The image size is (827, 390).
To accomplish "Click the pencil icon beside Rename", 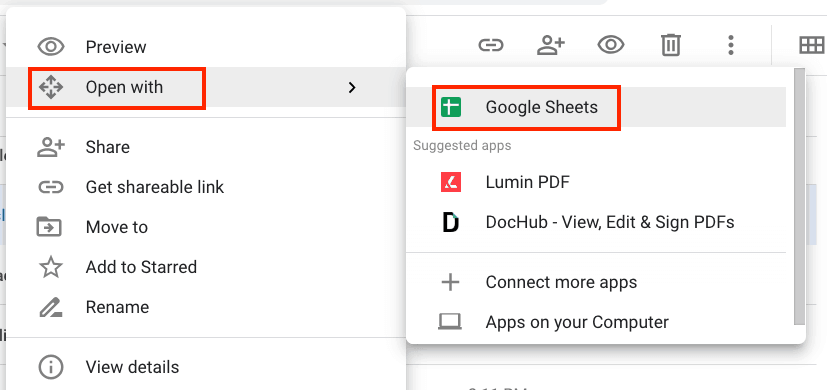I will [x=51, y=307].
